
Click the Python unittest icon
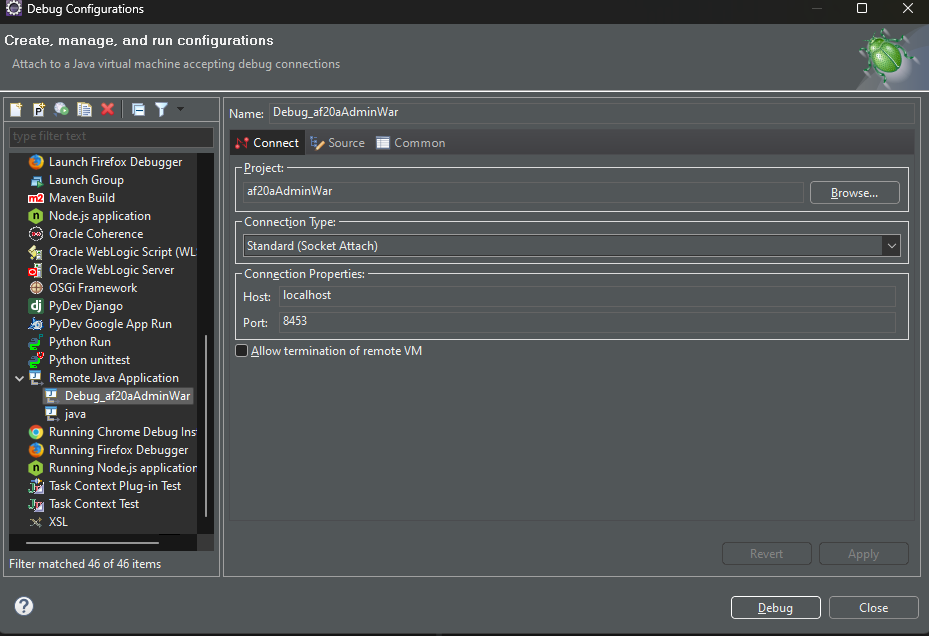click(36, 360)
